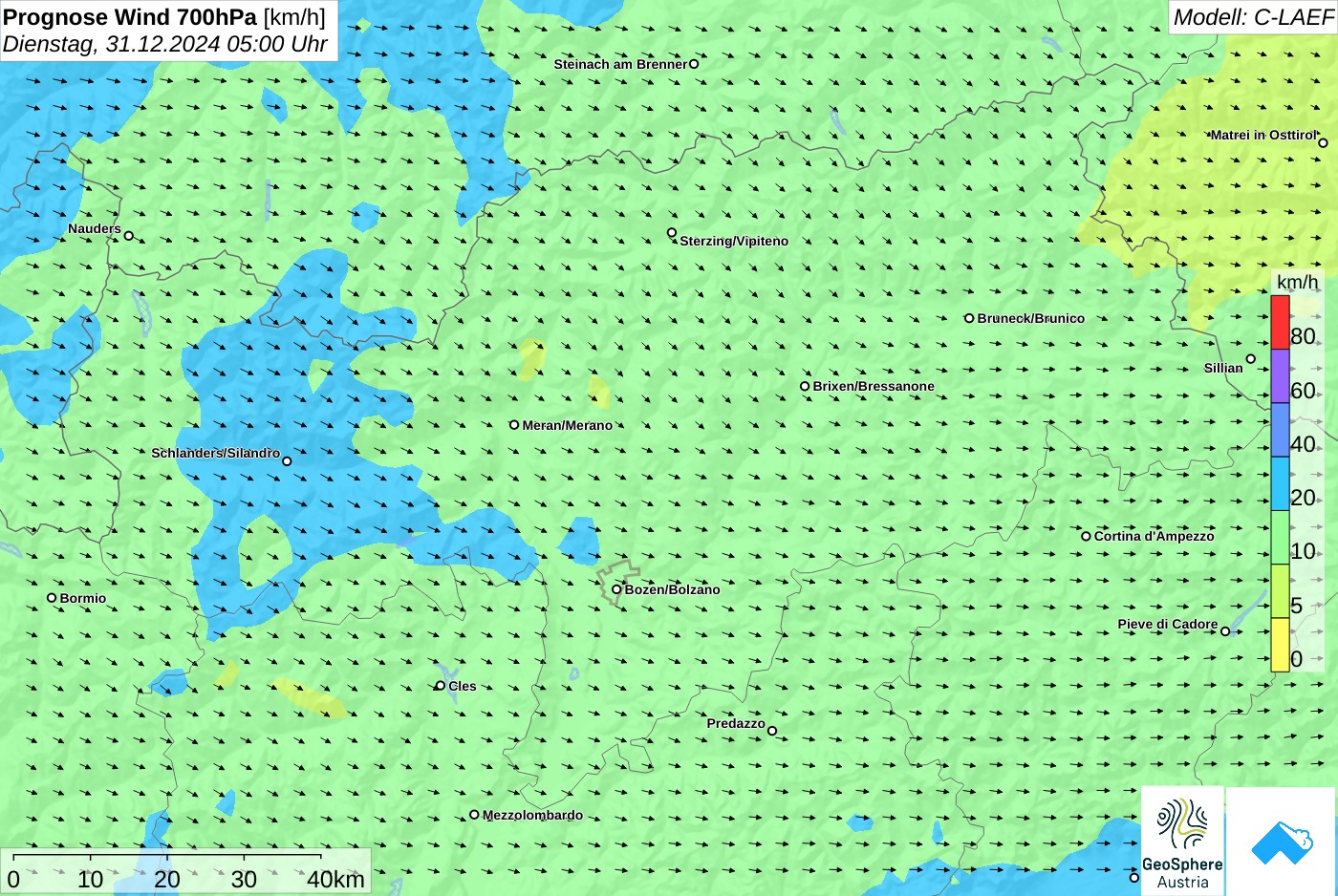Click the Brixen/Bressanone map marker
This screenshot has width=1338, height=896.
coord(805,387)
